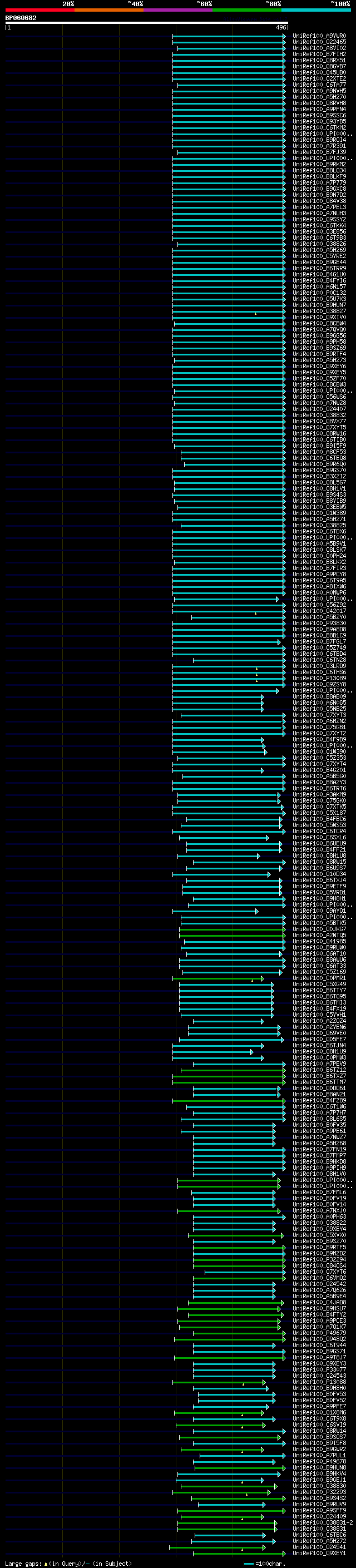Viewport: 356px width, 1568px height.
Task: Click the cyan ~100% identity legend segment
Action: click(x=316, y=10)
